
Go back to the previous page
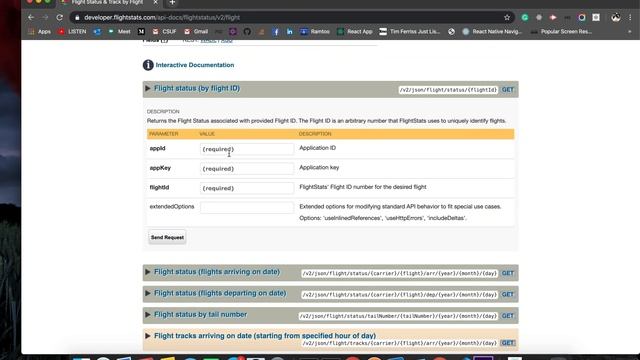pyautogui.click(x=31, y=18)
